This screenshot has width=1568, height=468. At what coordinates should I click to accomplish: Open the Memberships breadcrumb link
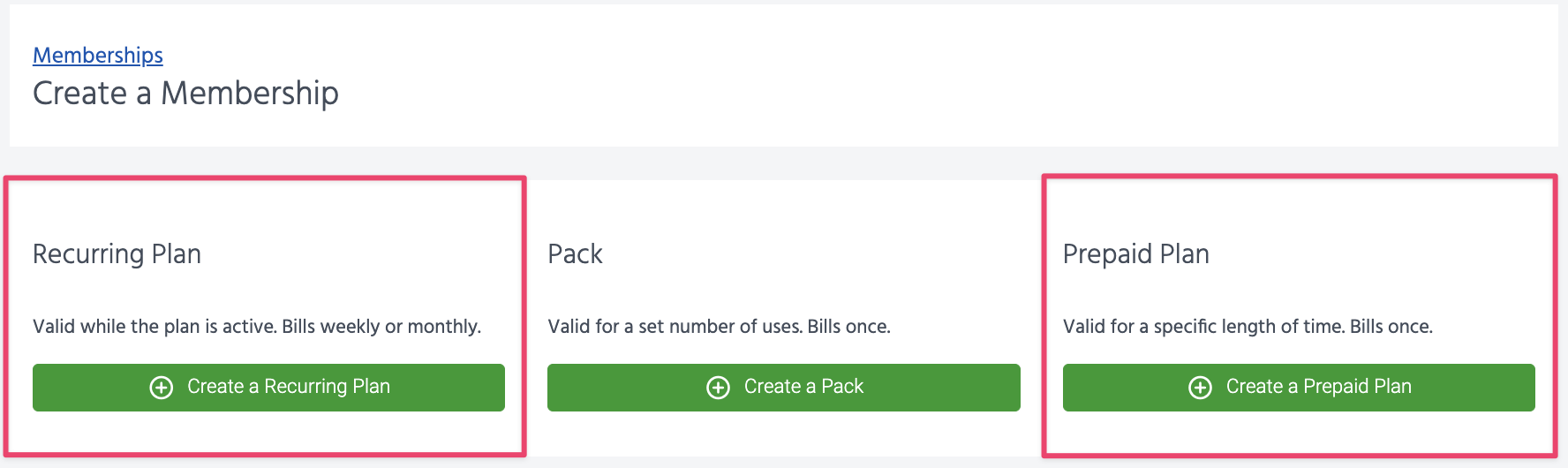pos(98,56)
